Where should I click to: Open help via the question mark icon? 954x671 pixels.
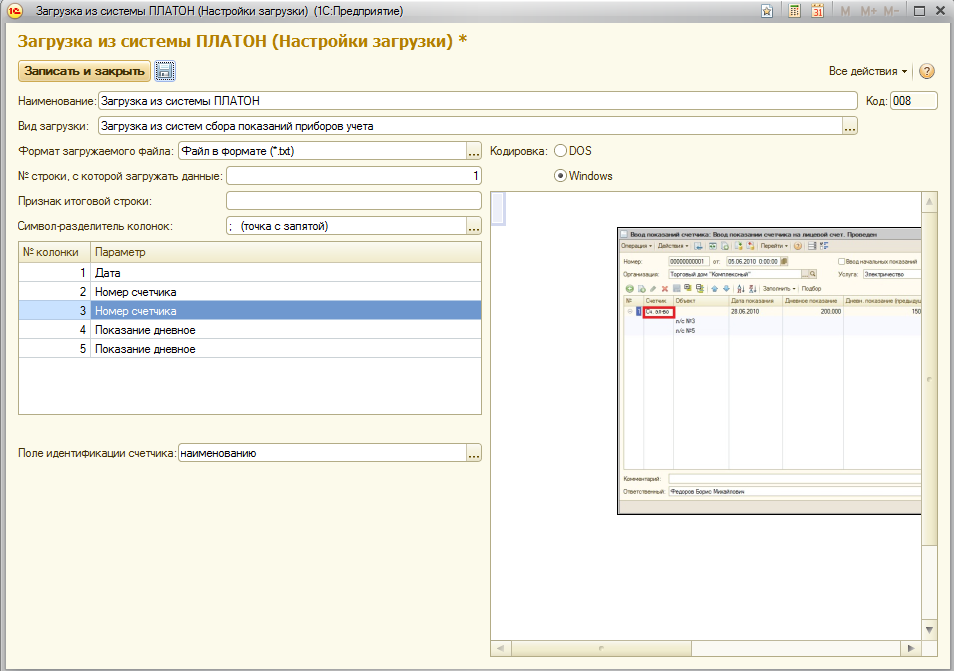[927, 71]
